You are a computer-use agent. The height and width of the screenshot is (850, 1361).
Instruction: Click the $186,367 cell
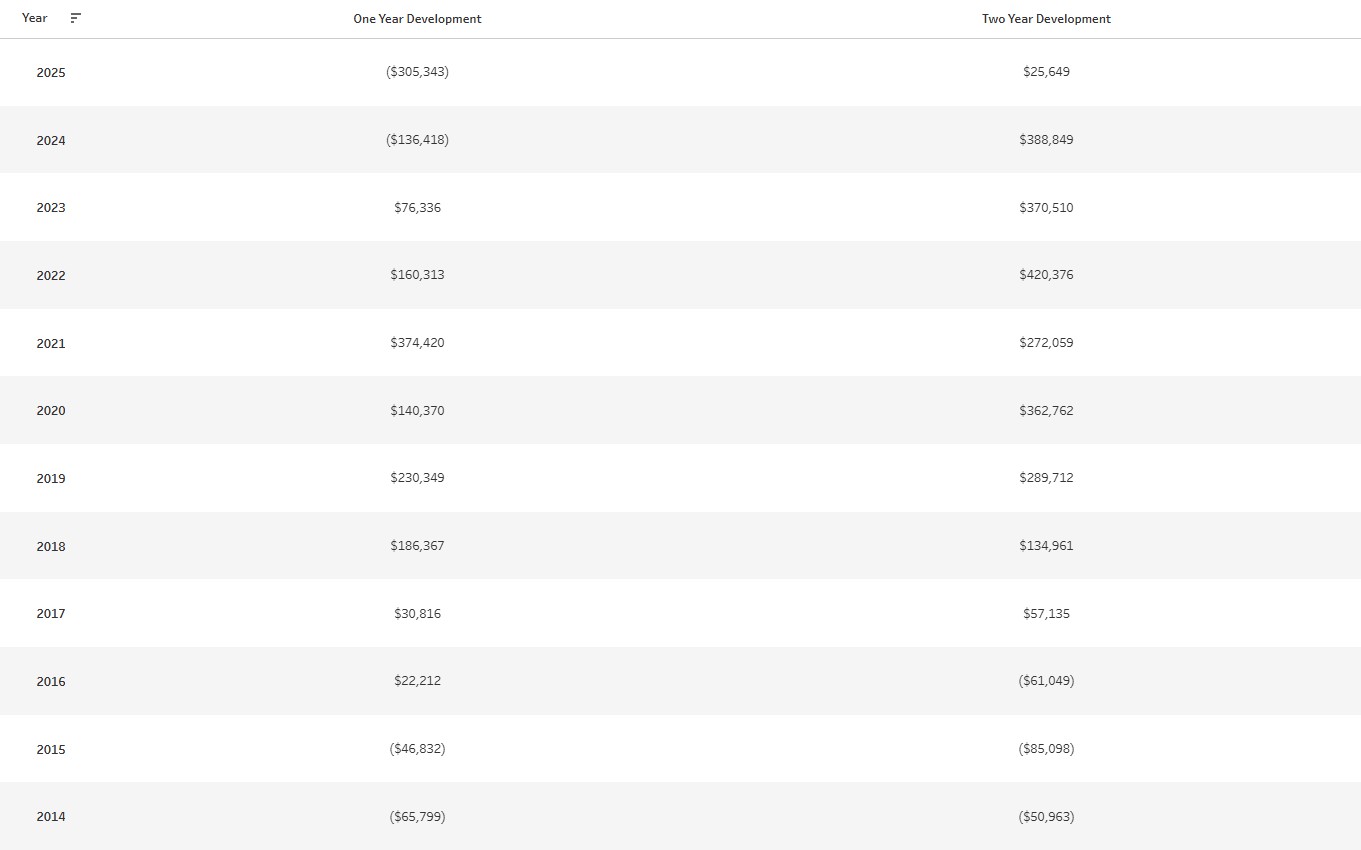(x=417, y=546)
